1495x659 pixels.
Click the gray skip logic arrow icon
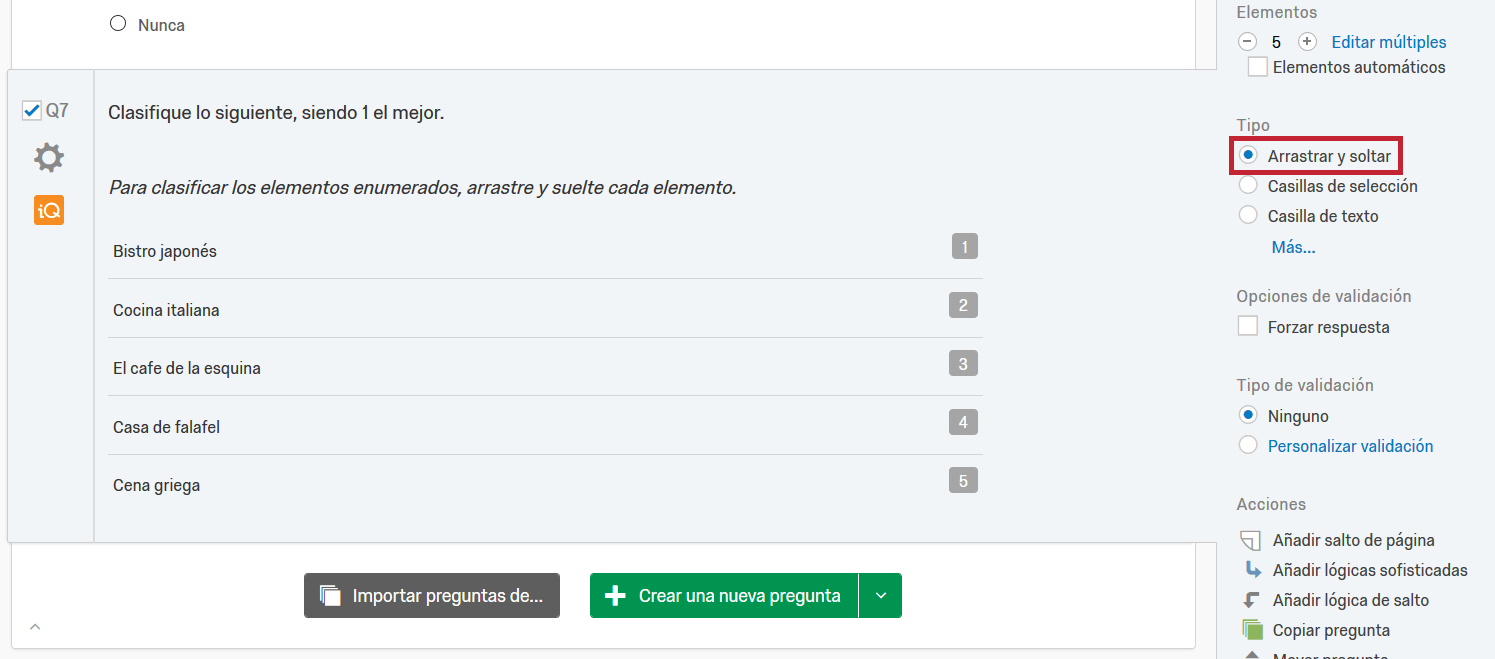(1250, 601)
